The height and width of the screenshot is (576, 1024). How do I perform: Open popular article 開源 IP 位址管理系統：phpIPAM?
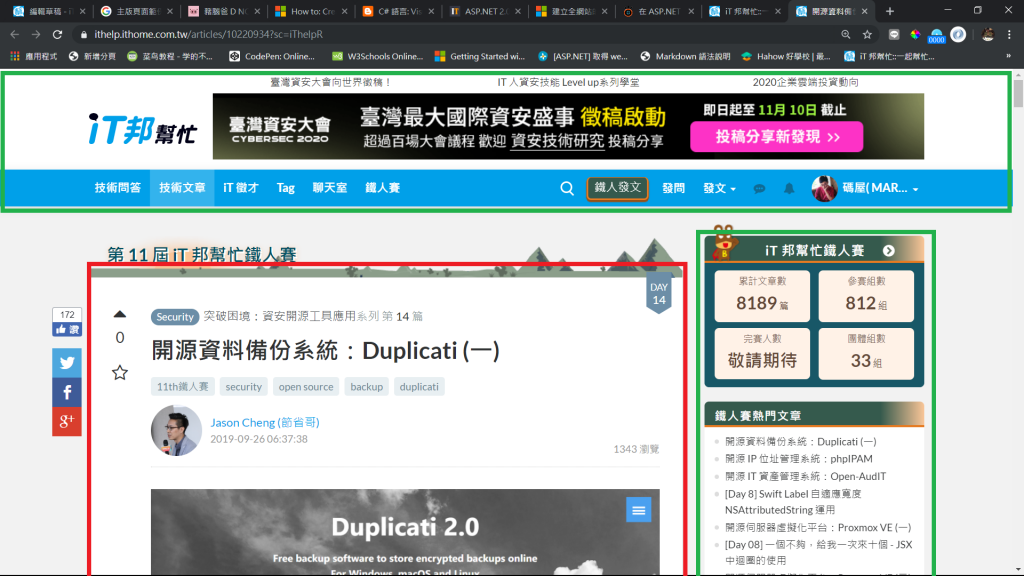(799, 459)
